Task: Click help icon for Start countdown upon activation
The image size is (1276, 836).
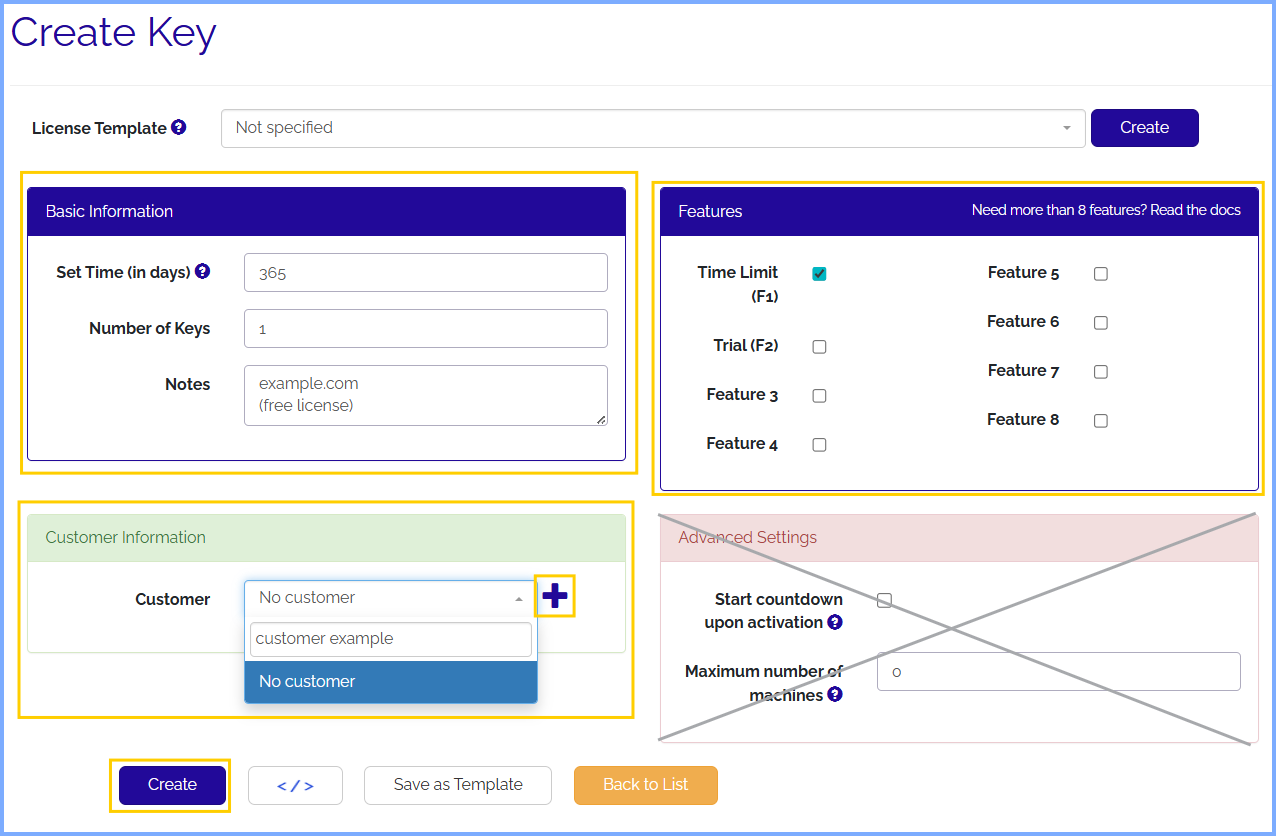Action: 835,622
